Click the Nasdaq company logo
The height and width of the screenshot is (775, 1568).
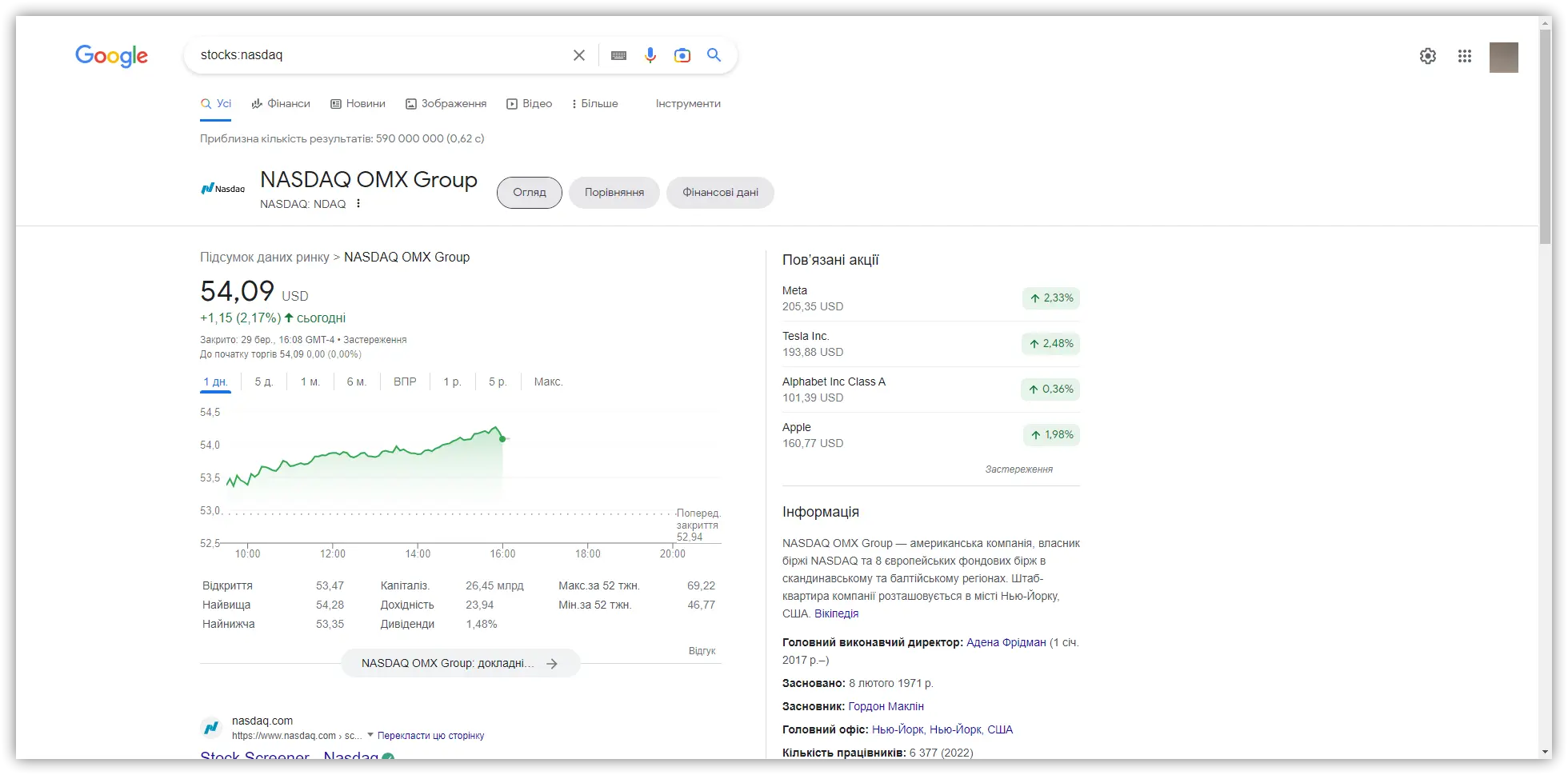coord(223,189)
